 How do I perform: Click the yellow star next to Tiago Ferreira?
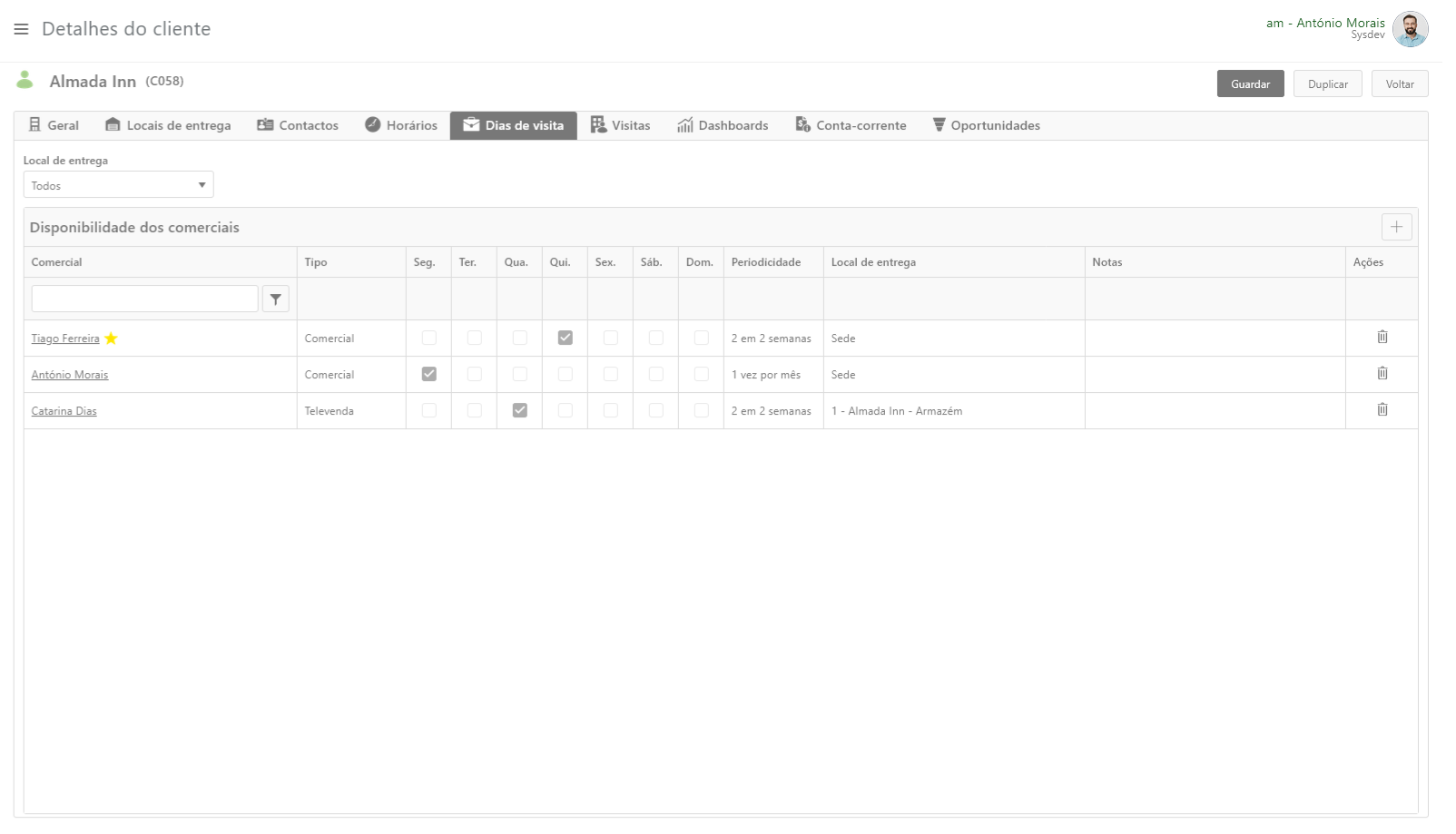point(112,339)
